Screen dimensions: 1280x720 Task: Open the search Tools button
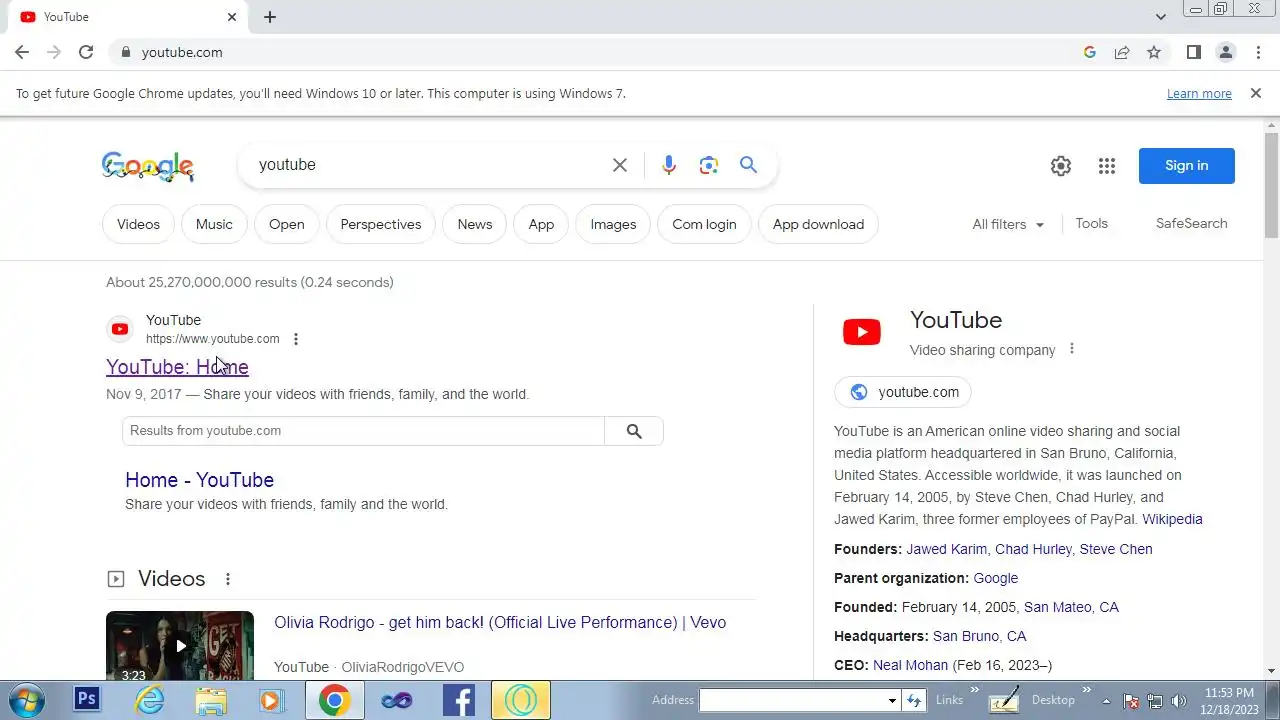(x=1091, y=224)
